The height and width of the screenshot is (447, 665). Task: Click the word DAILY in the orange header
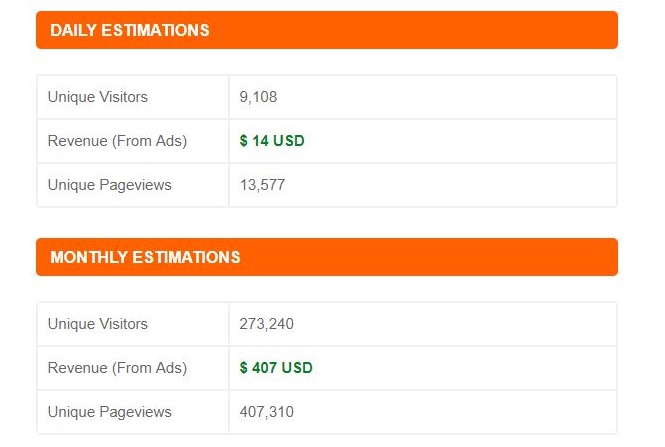click(x=71, y=30)
